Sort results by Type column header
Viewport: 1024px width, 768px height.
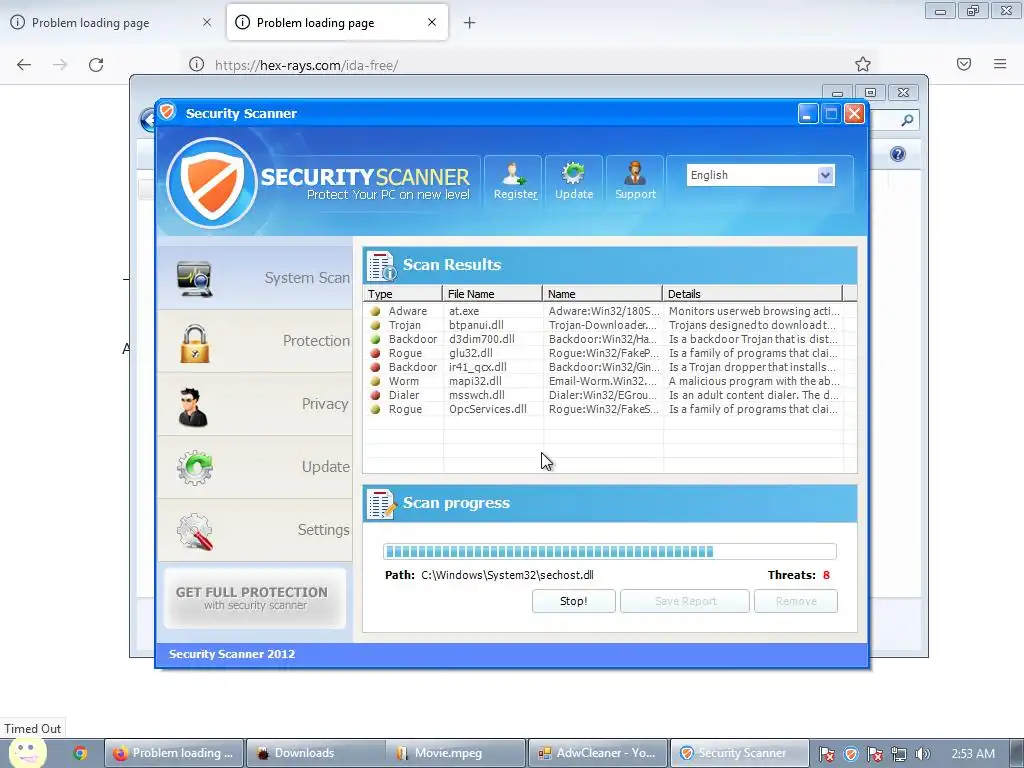click(x=402, y=294)
